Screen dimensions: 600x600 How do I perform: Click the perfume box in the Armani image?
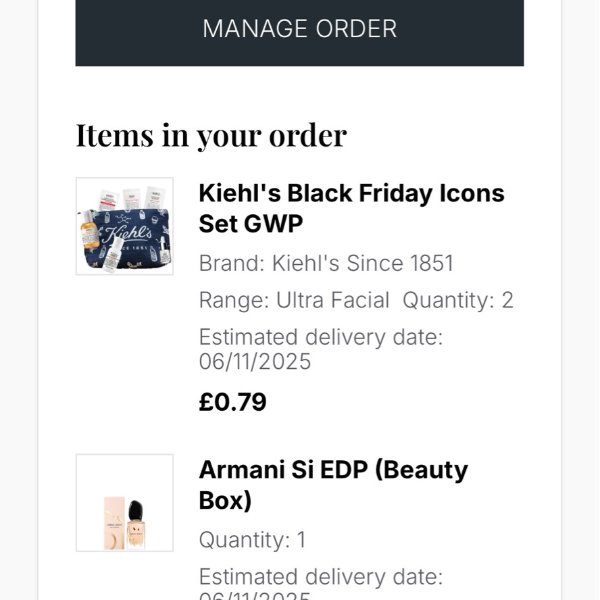pyautogui.click(x=114, y=523)
